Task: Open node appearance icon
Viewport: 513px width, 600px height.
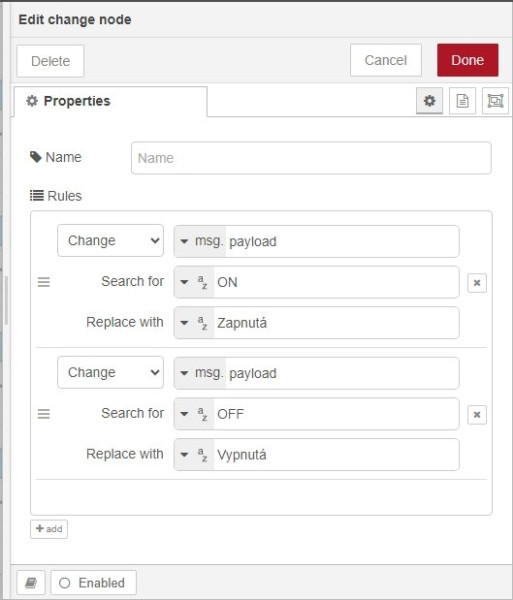Action: pyautogui.click(x=495, y=101)
